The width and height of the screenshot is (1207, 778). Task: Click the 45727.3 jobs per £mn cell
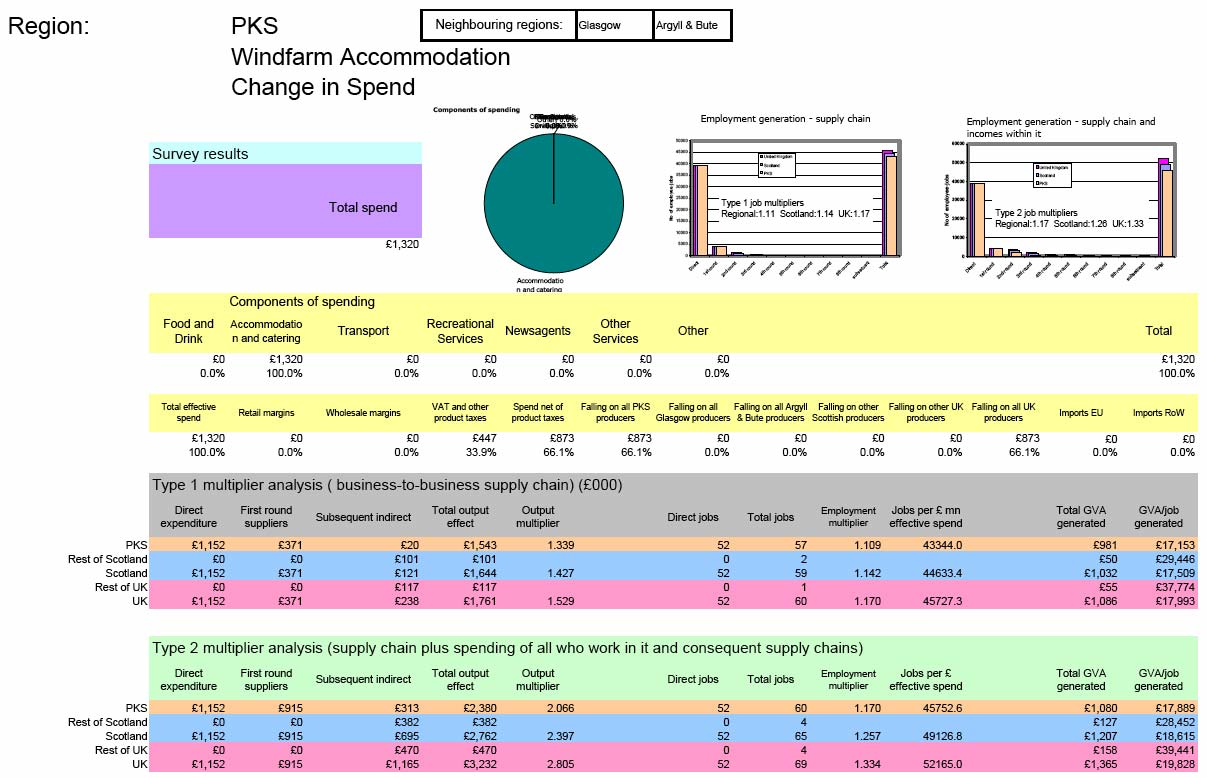click(x=941, y=601)
